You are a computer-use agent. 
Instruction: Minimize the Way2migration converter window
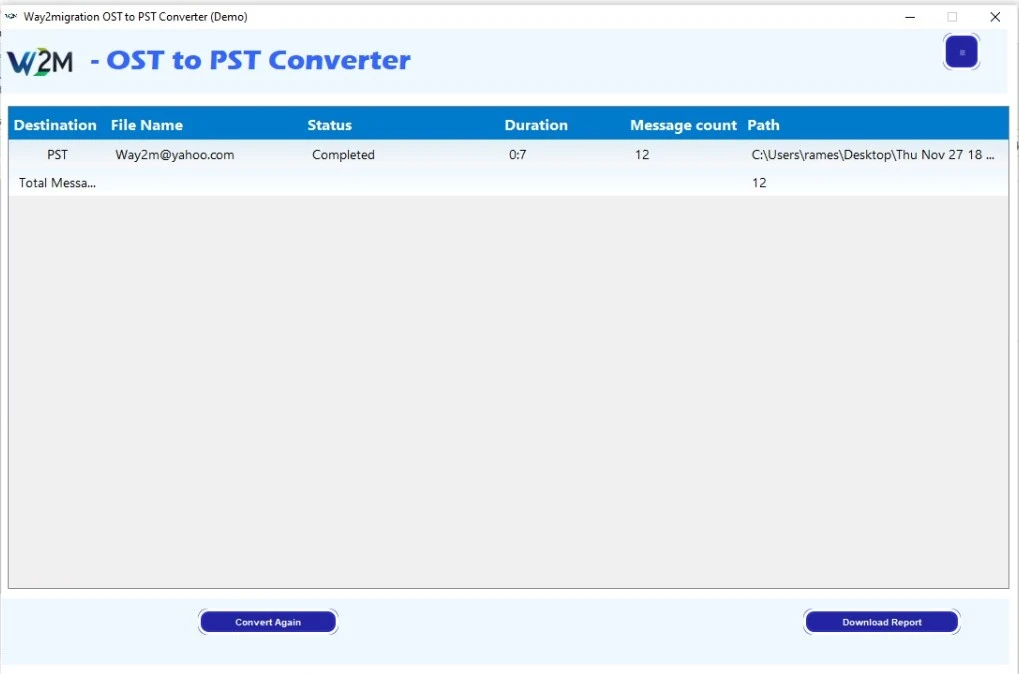(x=910, y=17)
